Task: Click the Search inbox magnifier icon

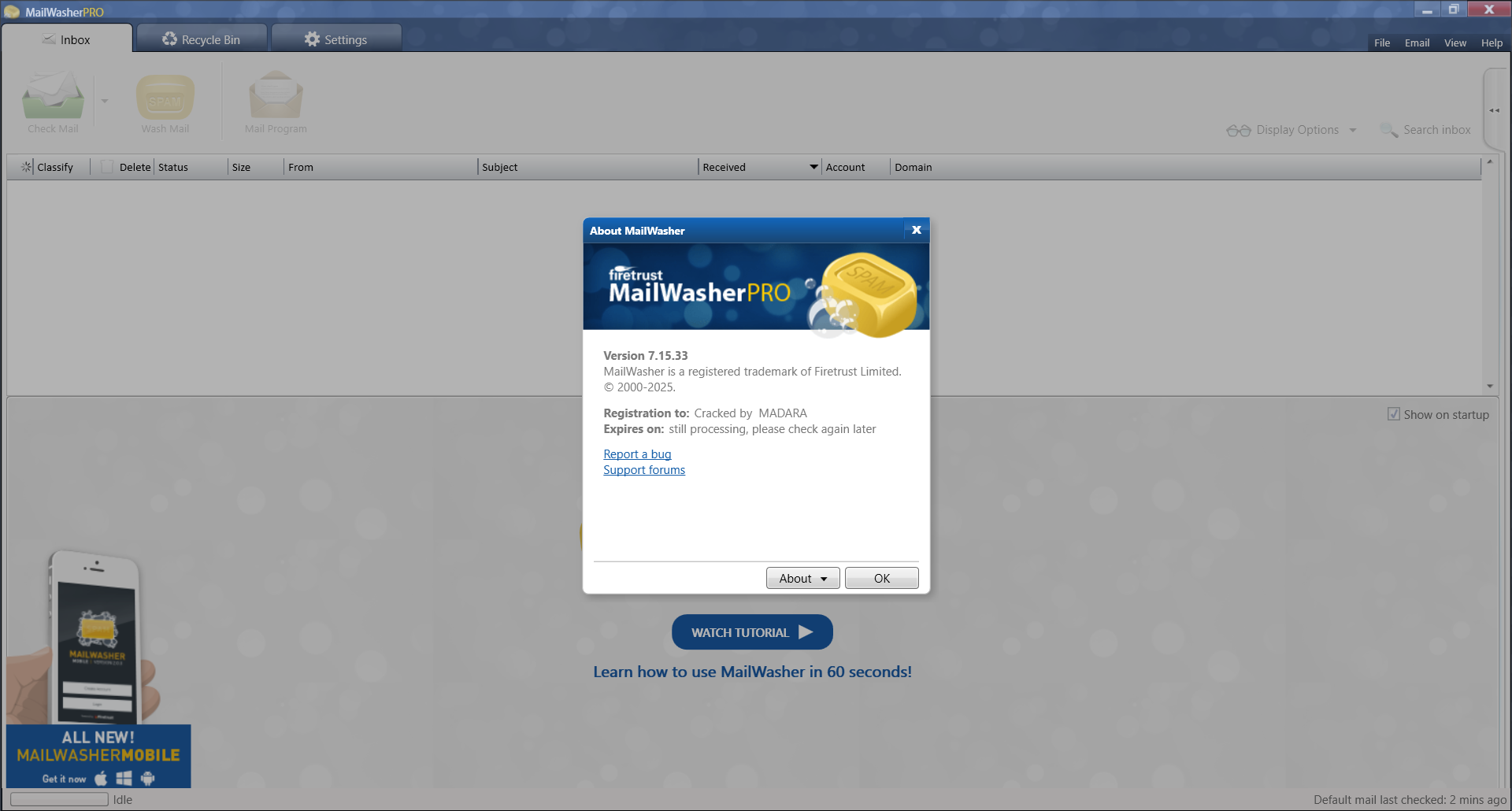Action: point(1389,130)
